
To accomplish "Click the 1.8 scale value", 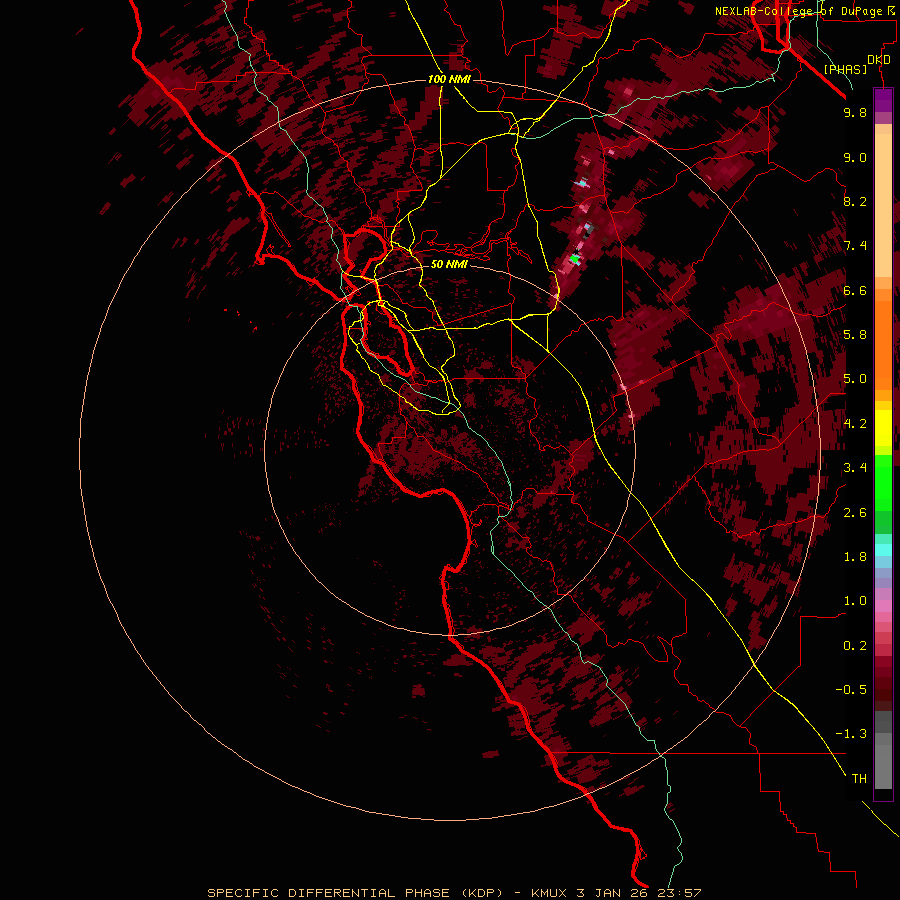I will tap(855, 557).
